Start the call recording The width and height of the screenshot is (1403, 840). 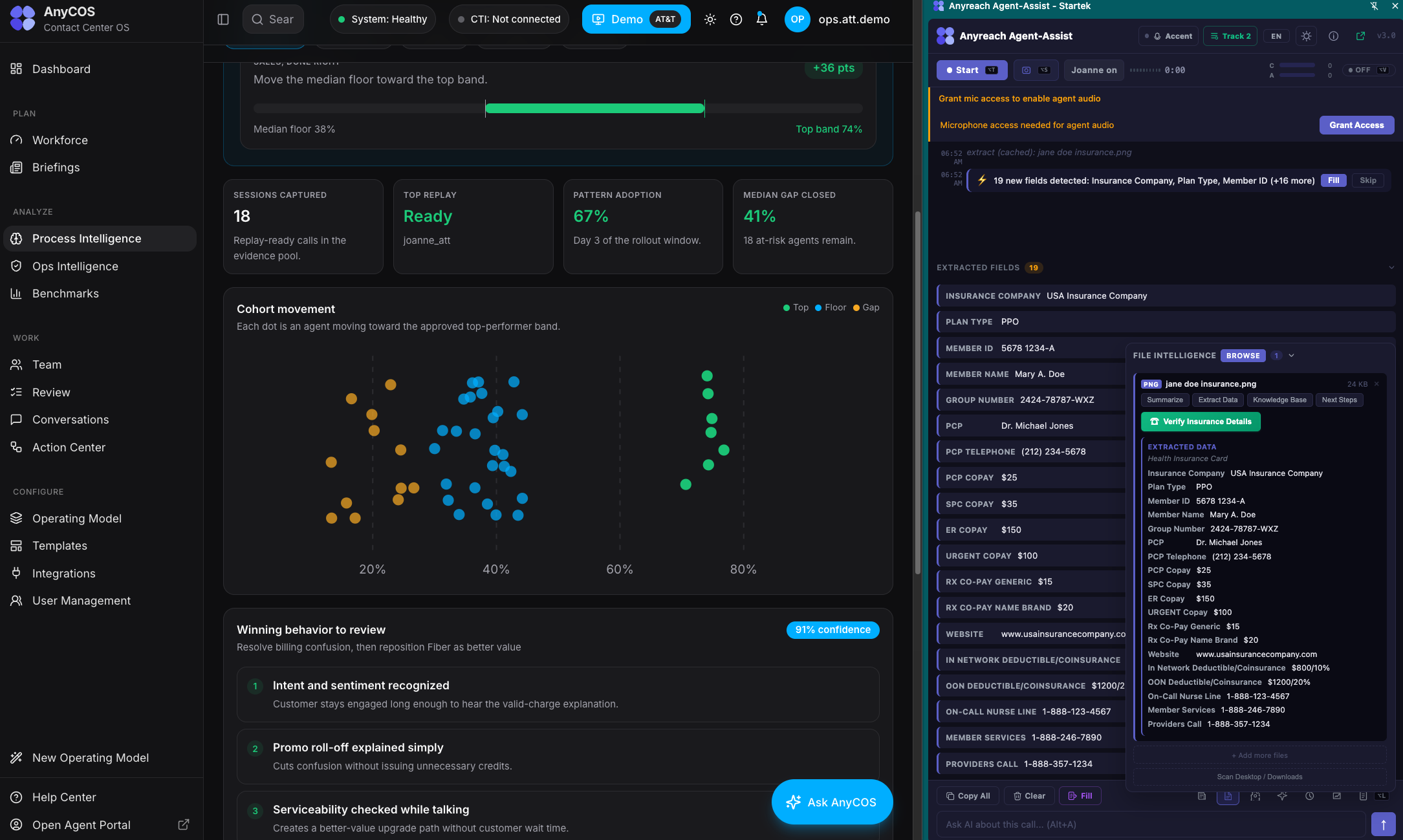(972, 70)
